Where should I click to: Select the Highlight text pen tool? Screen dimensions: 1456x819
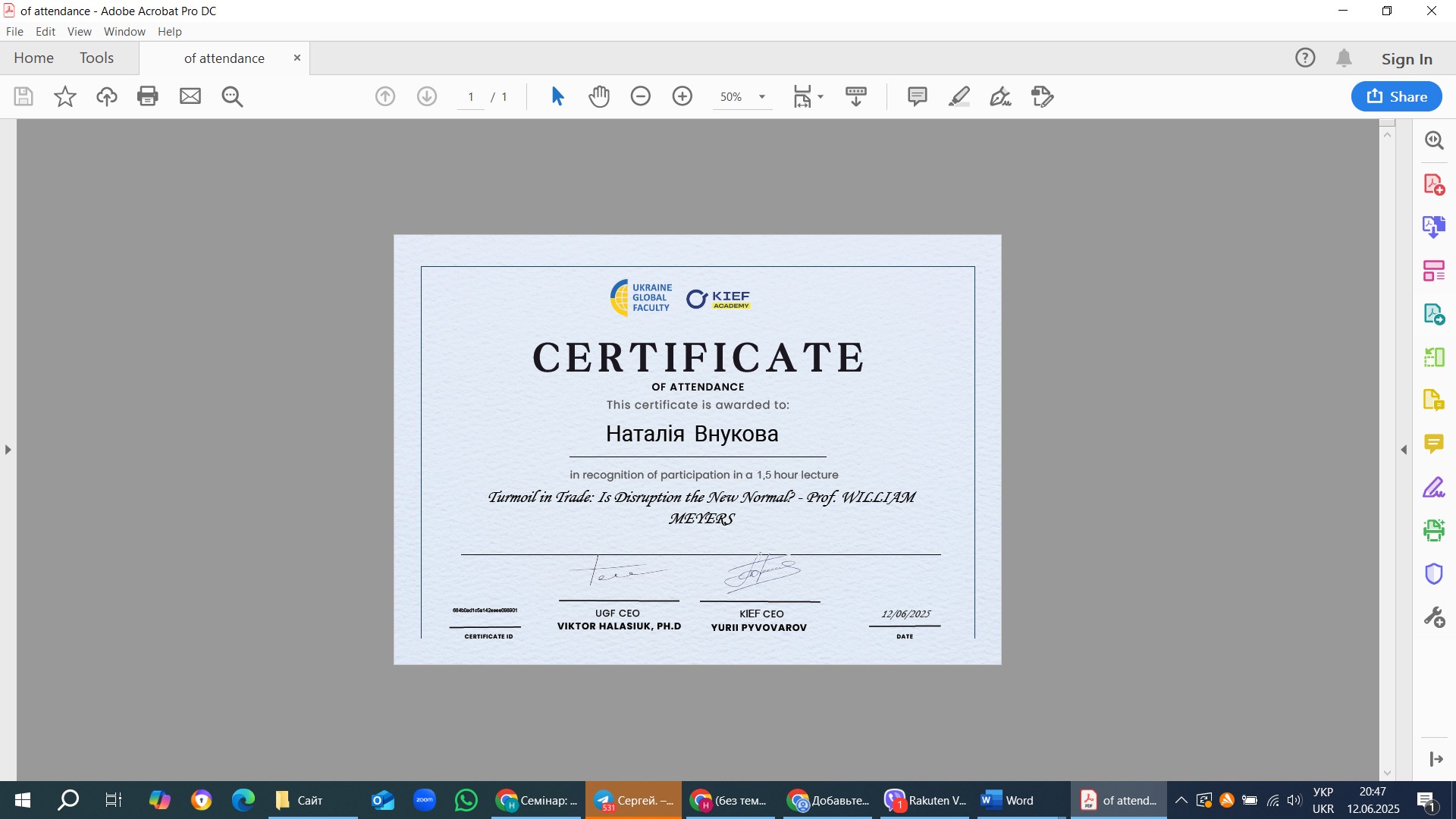click(959, 96)
